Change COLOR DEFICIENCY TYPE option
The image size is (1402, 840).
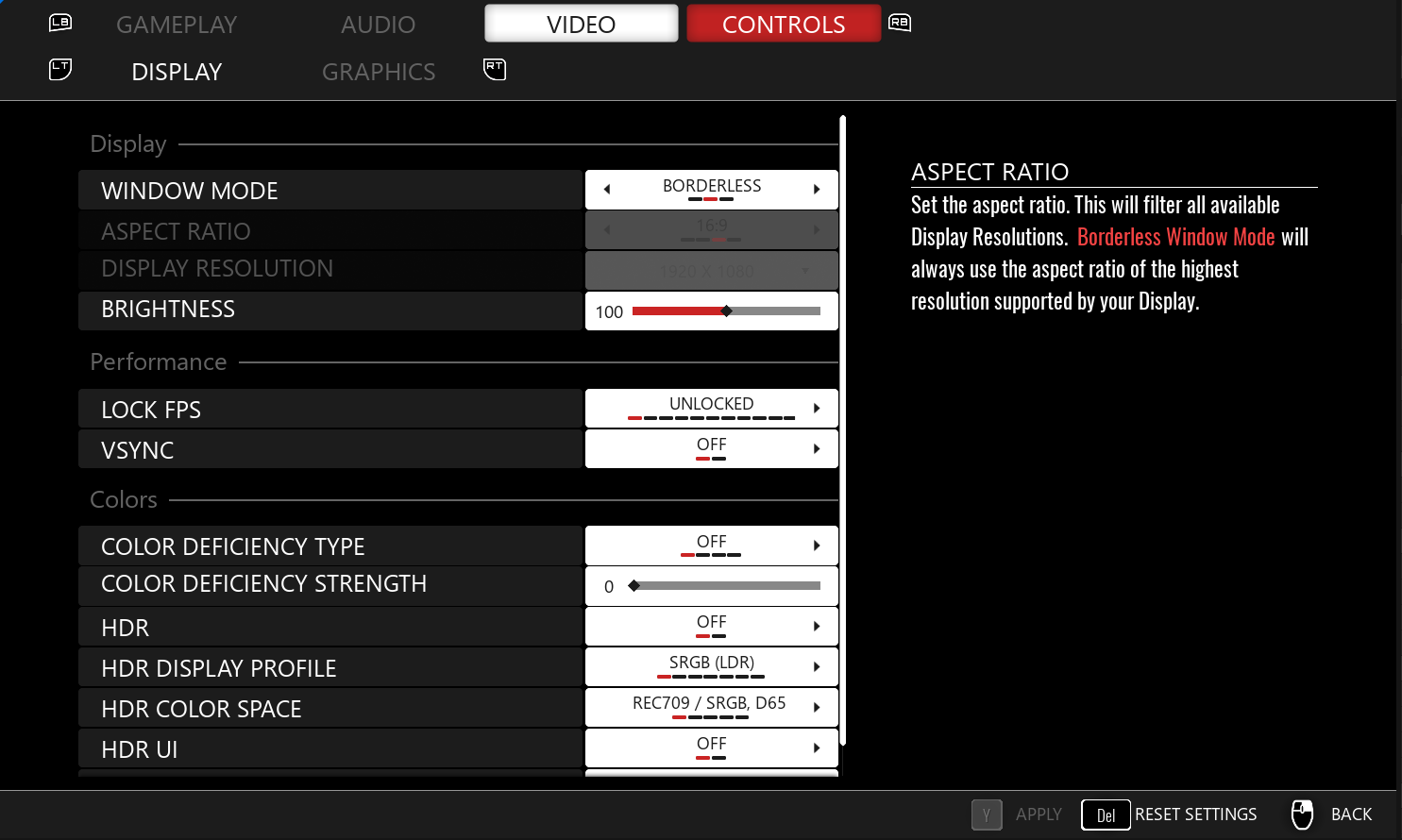[x=817, y=546]
